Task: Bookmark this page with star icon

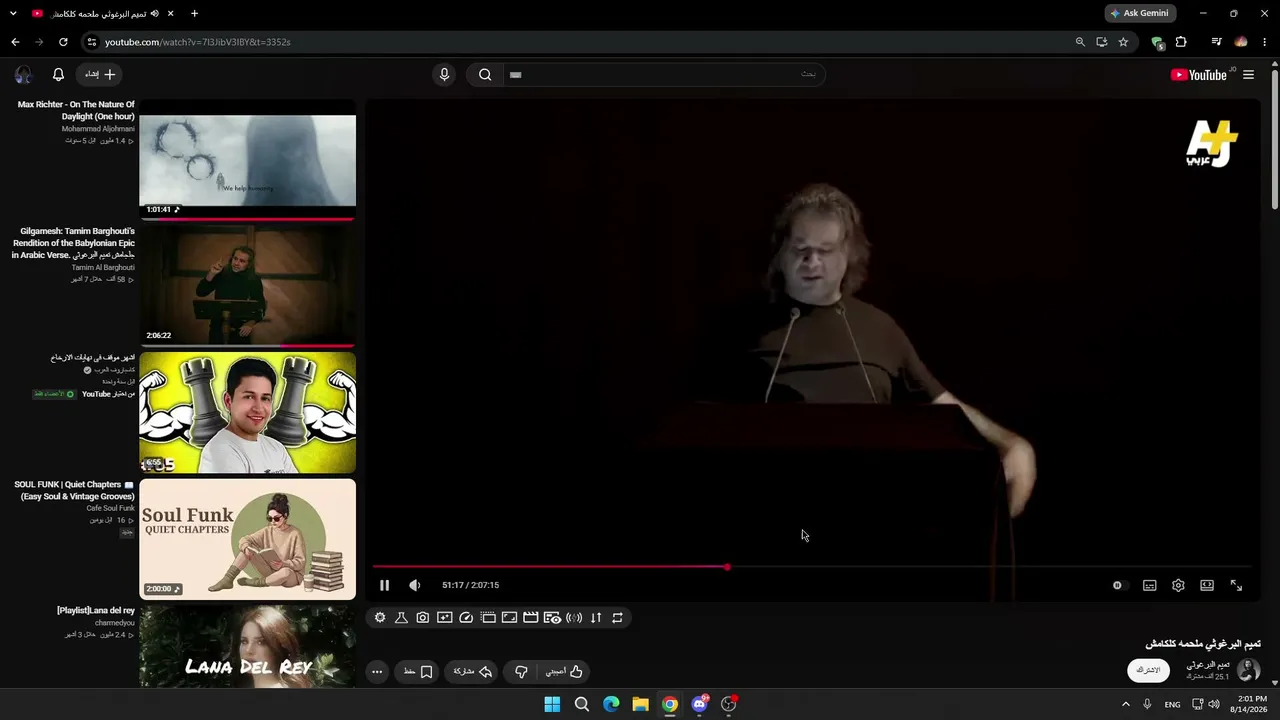Action: [1123, 42]
